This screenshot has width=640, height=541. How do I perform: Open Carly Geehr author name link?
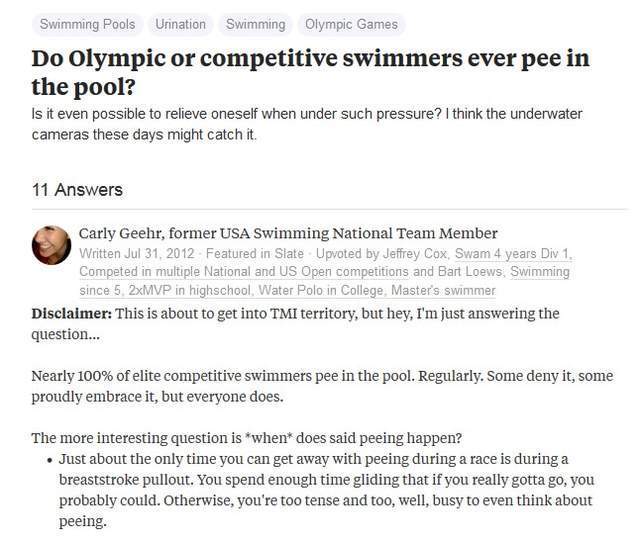pos(288,234)
